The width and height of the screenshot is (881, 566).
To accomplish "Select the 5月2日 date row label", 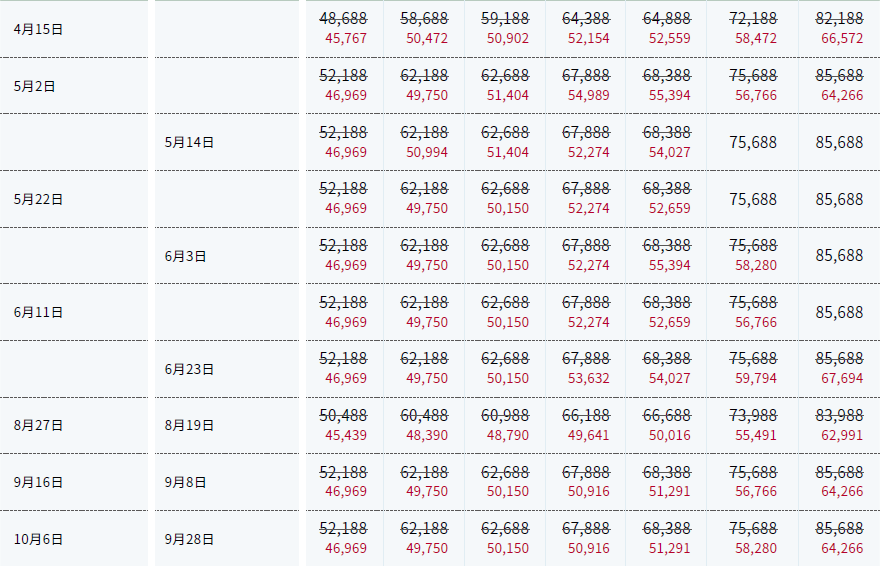I will point(35,86).
